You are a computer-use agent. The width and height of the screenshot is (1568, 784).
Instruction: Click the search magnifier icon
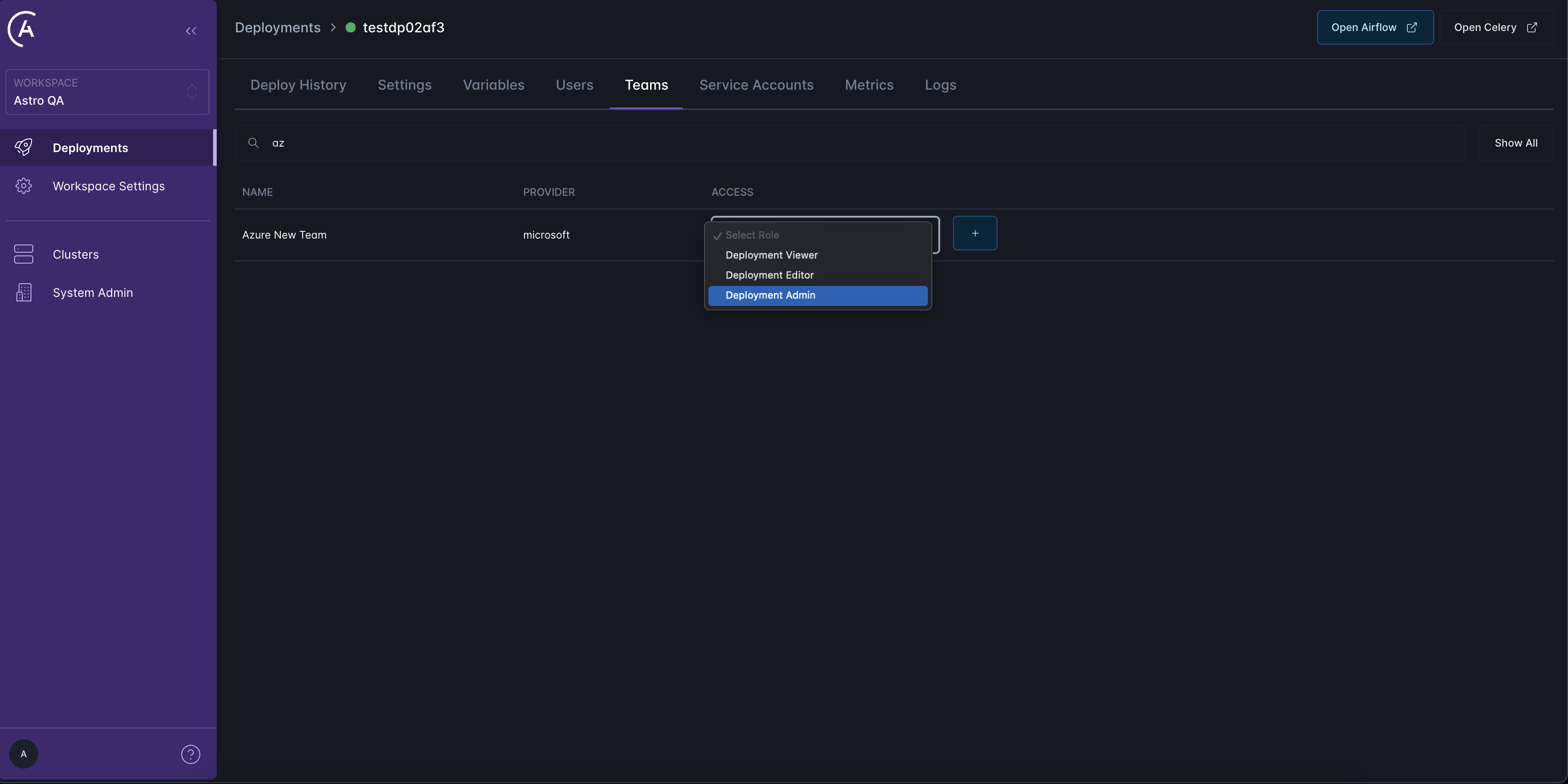pos(254,143)
